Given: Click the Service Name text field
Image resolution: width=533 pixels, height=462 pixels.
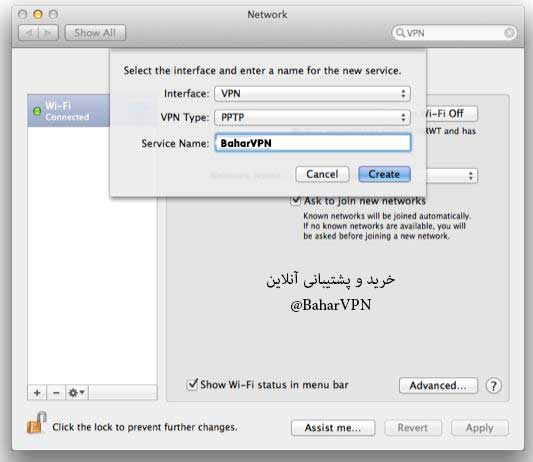Looking at the screenshot, I should pyautogui.click(x=312, y=143).
